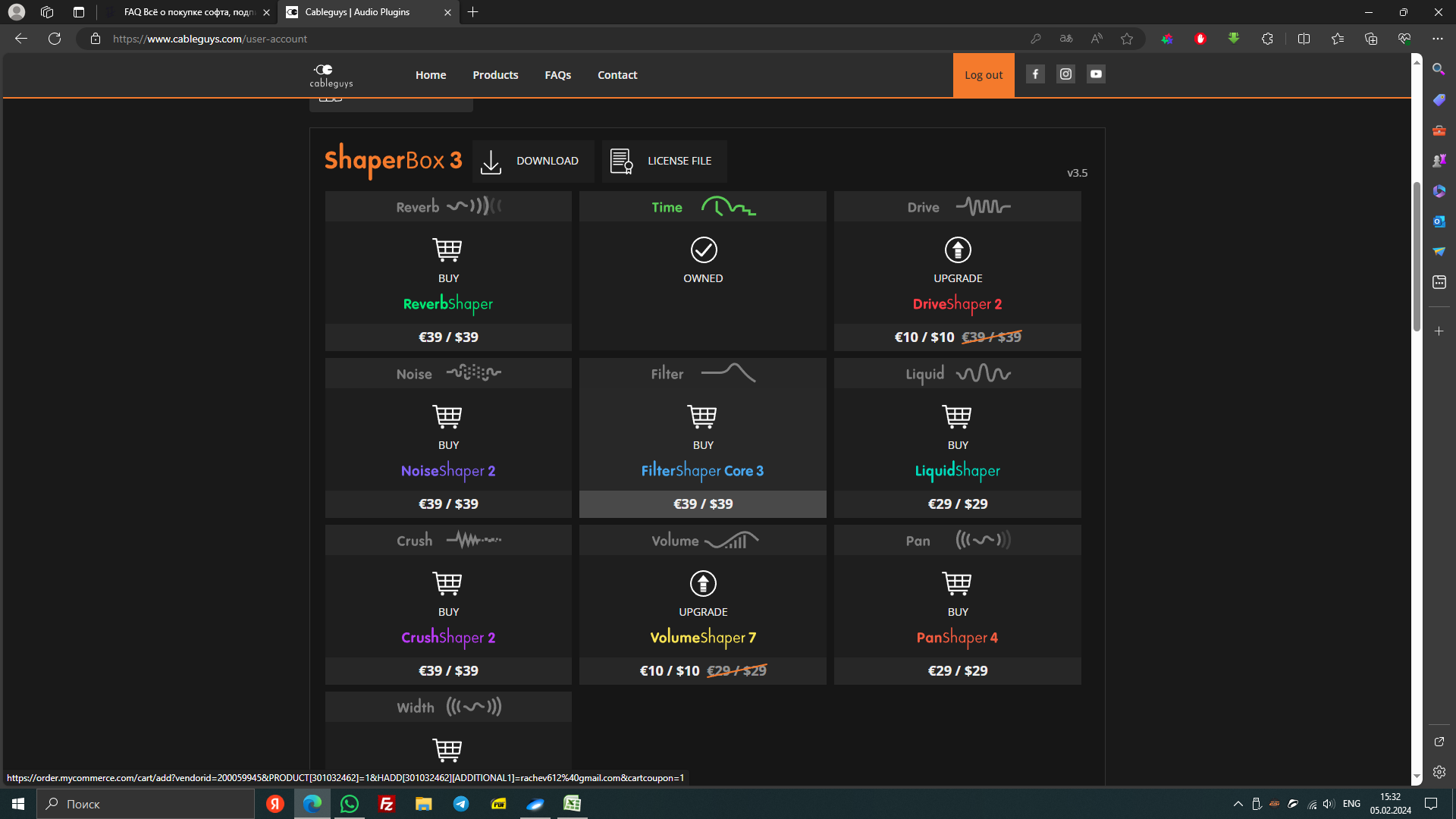Open the Home menu item

click(431, 75)
